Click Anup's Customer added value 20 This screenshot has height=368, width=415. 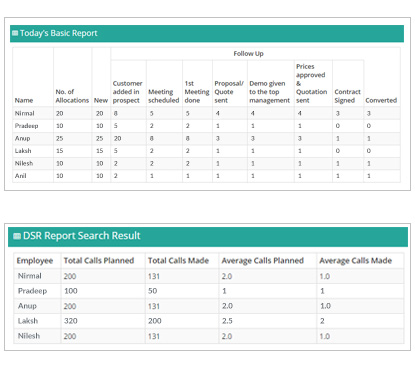tap(117, 138)
